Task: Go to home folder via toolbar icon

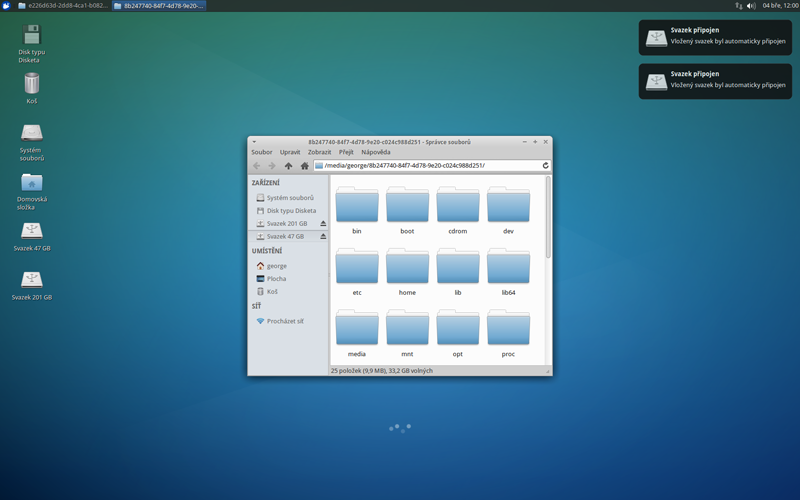Action: coord(304,166)
